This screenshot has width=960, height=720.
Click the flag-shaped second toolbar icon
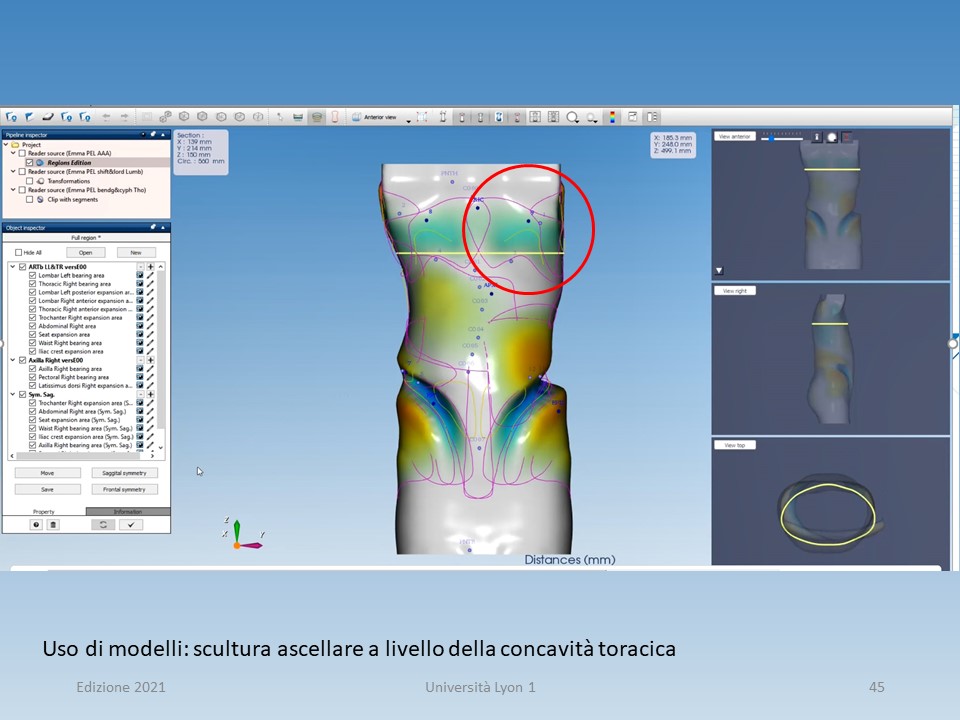point(29,117)
